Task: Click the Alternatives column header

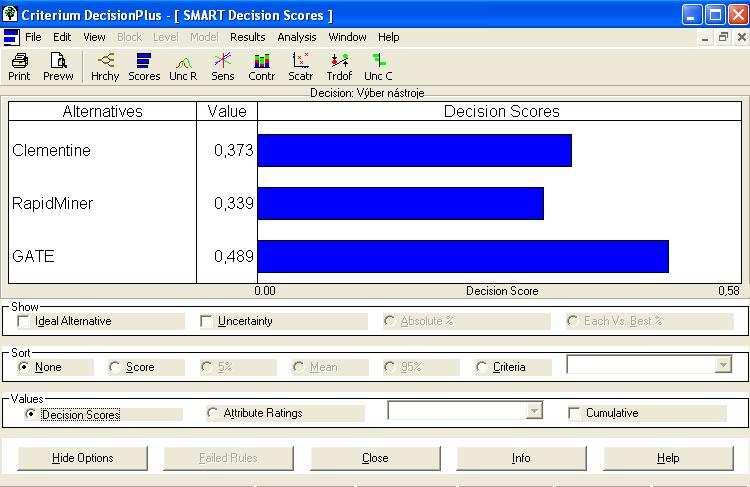Action: pyautogui.click(x=102, y=111)
